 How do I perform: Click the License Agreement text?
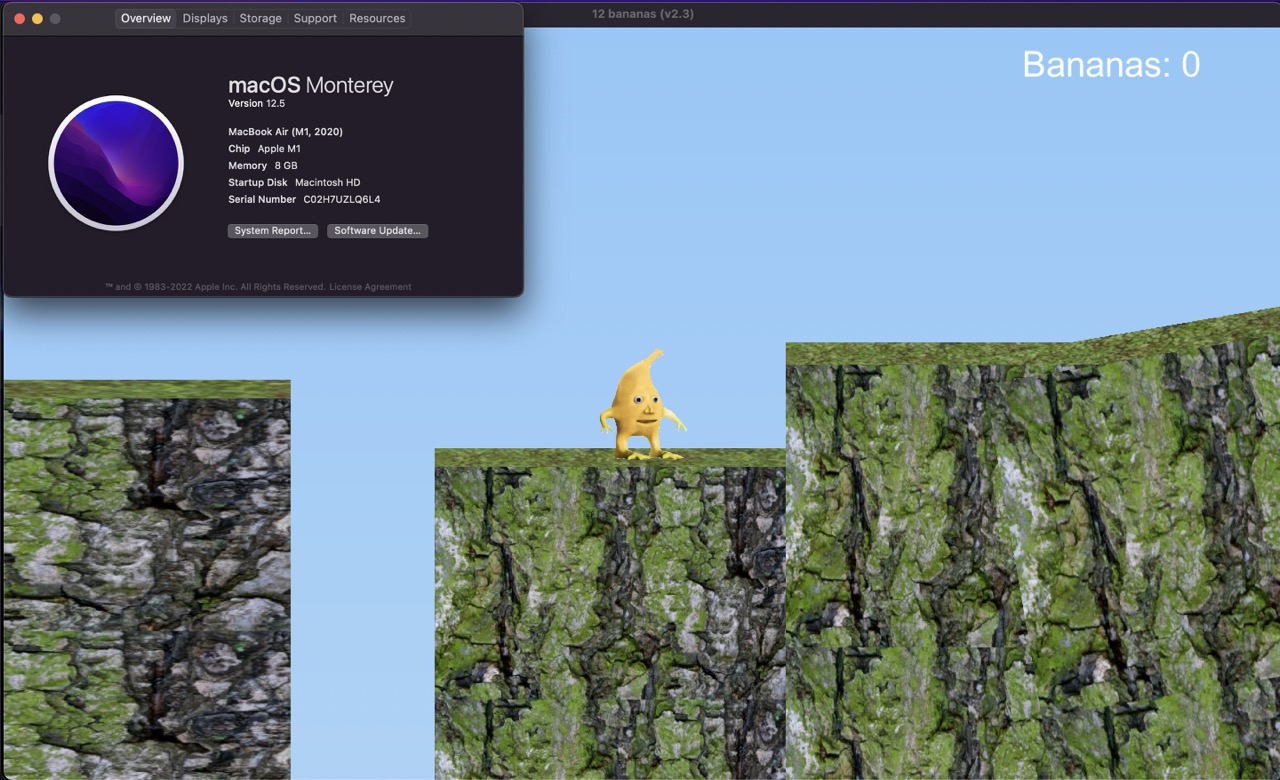click(x=370, y=286)
